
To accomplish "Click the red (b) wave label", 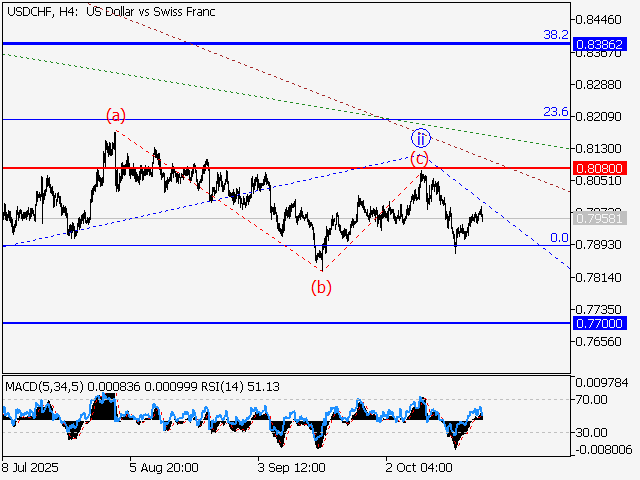I will coord(321,288).
